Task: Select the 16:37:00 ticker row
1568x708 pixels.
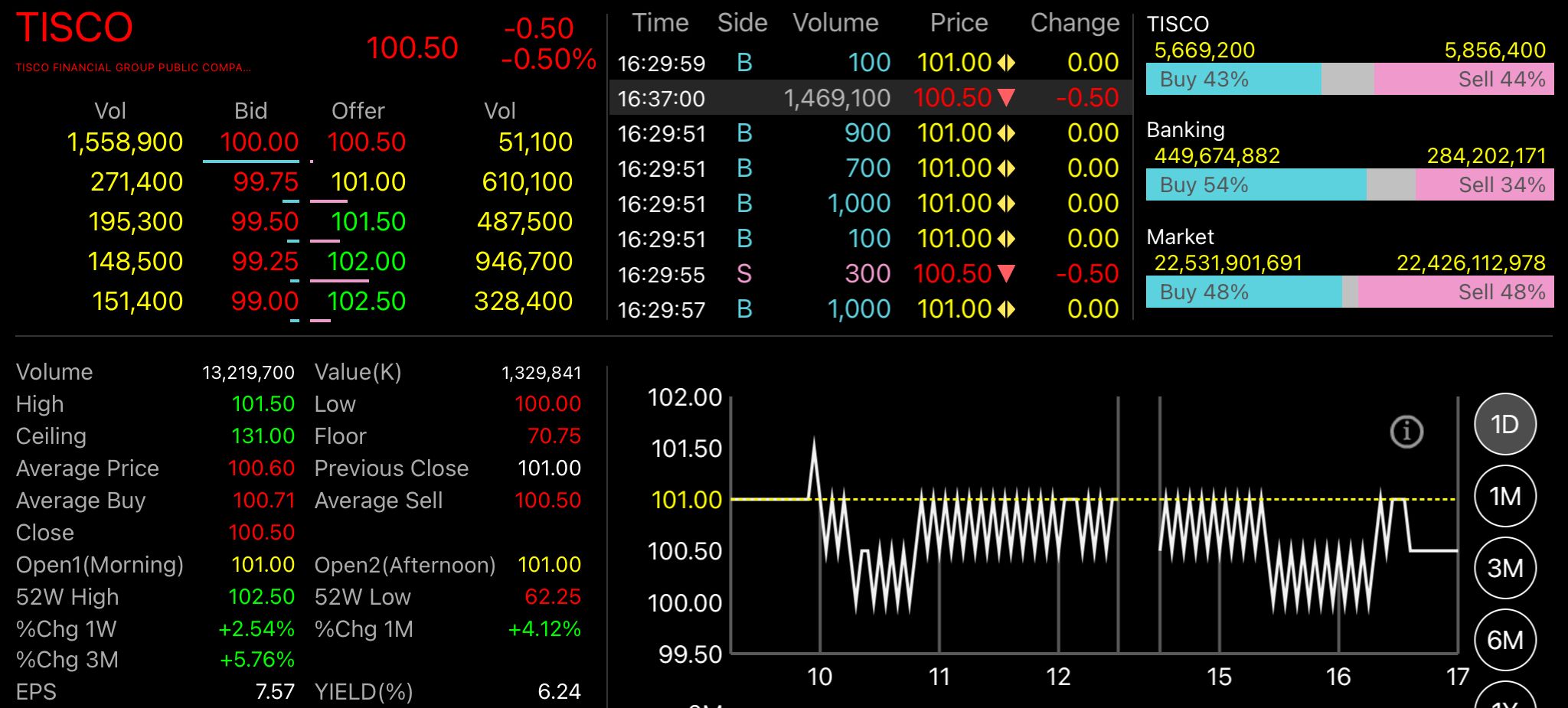Action: (871, 98)
